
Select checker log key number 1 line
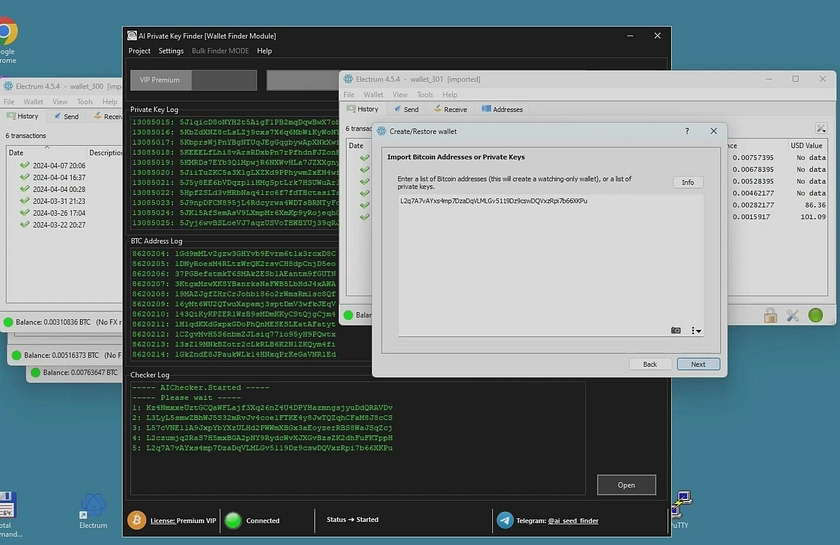[x=262, y=408]
